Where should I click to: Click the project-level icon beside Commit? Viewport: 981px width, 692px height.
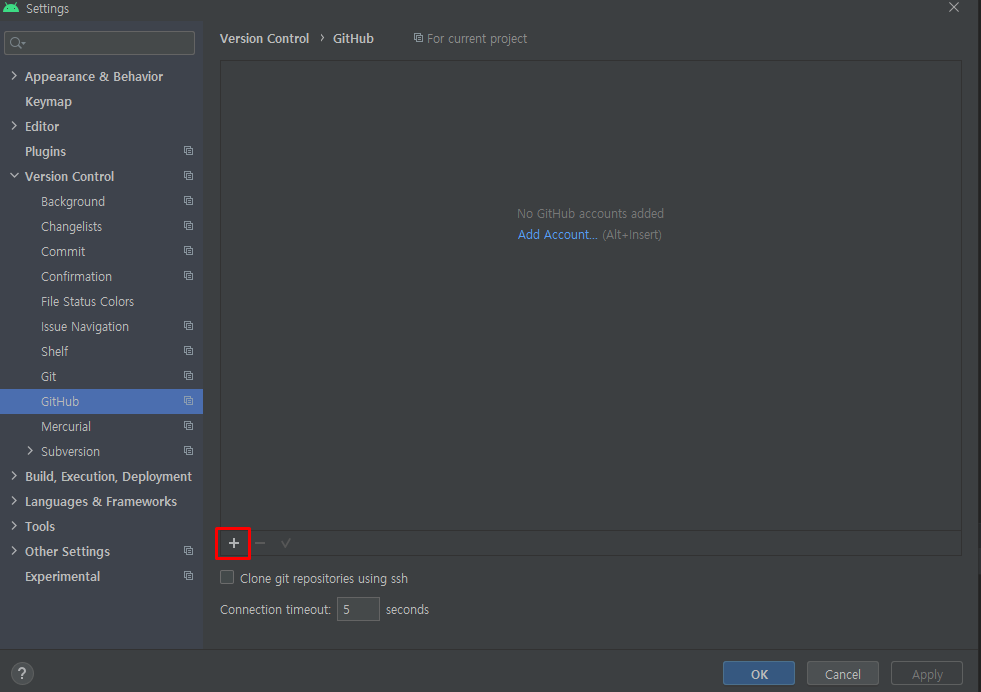pos(188,251)
